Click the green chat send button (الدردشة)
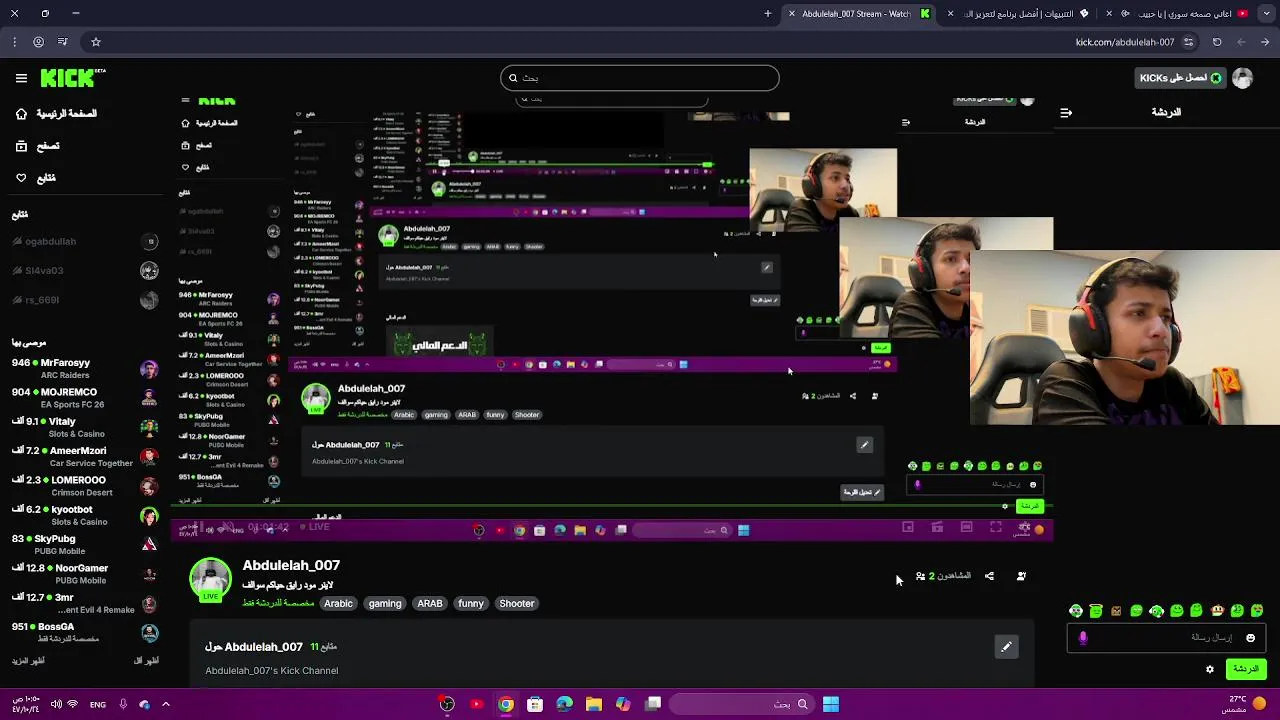1280x720 pixels. 1246,669
